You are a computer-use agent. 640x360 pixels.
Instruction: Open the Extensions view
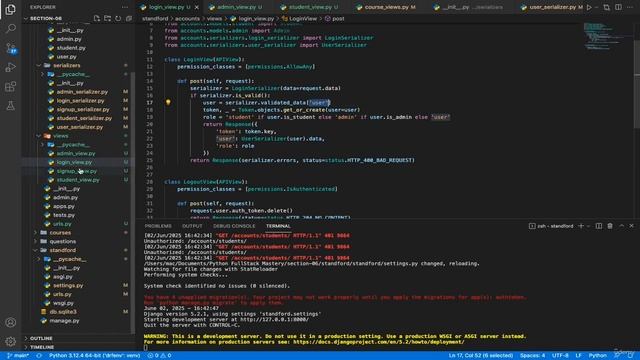[x=11, y=86]
